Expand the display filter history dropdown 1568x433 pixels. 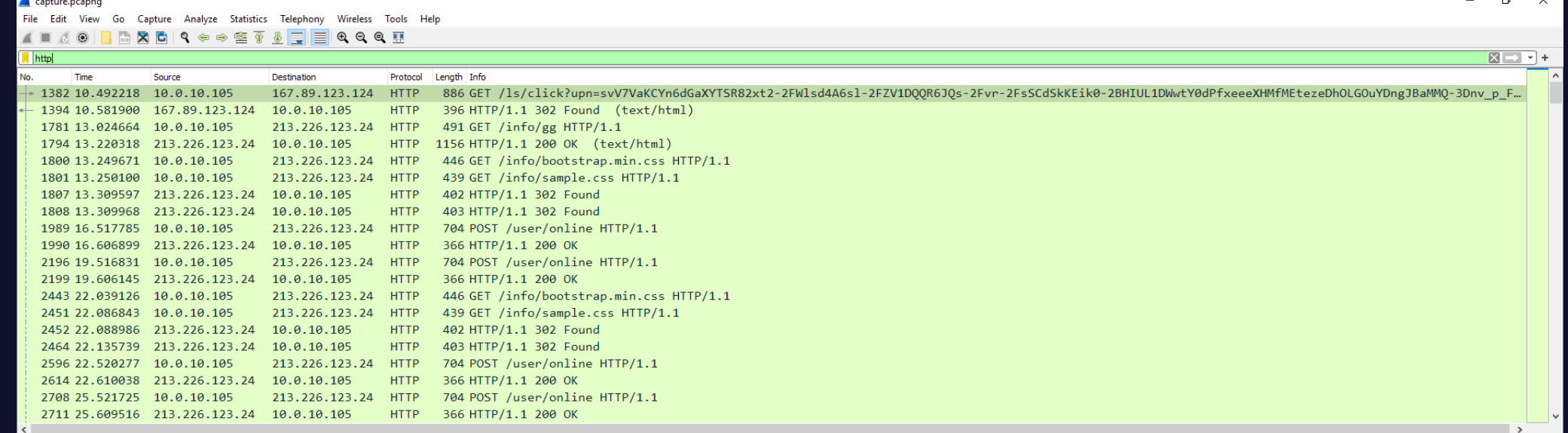click(x=1530, y=58)
